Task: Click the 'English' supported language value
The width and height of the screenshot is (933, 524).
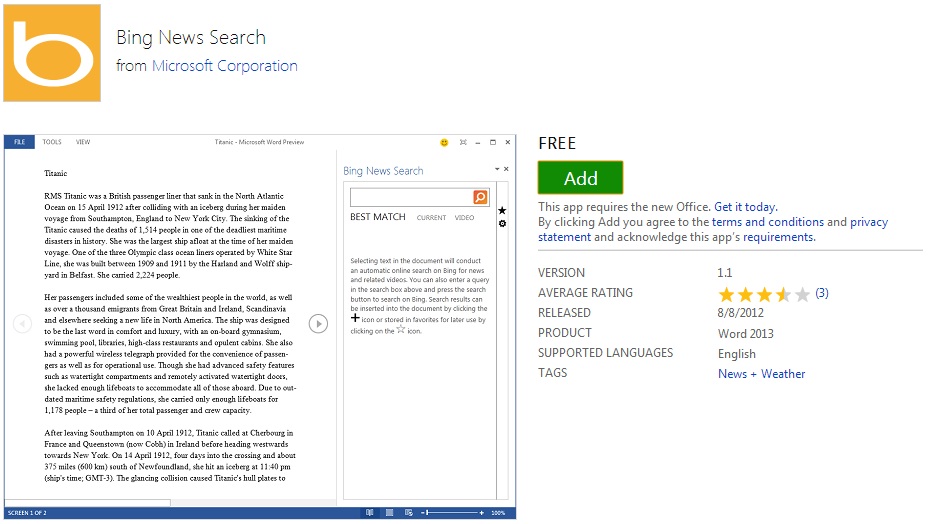Action: coord(737,354)
